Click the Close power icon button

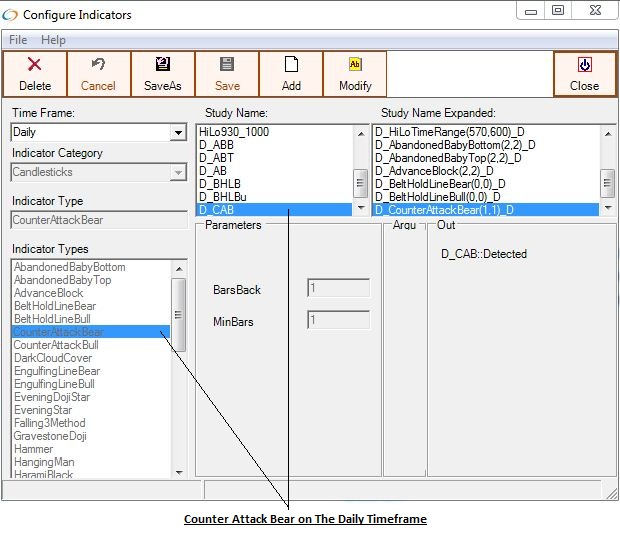[x=584, y=65]
